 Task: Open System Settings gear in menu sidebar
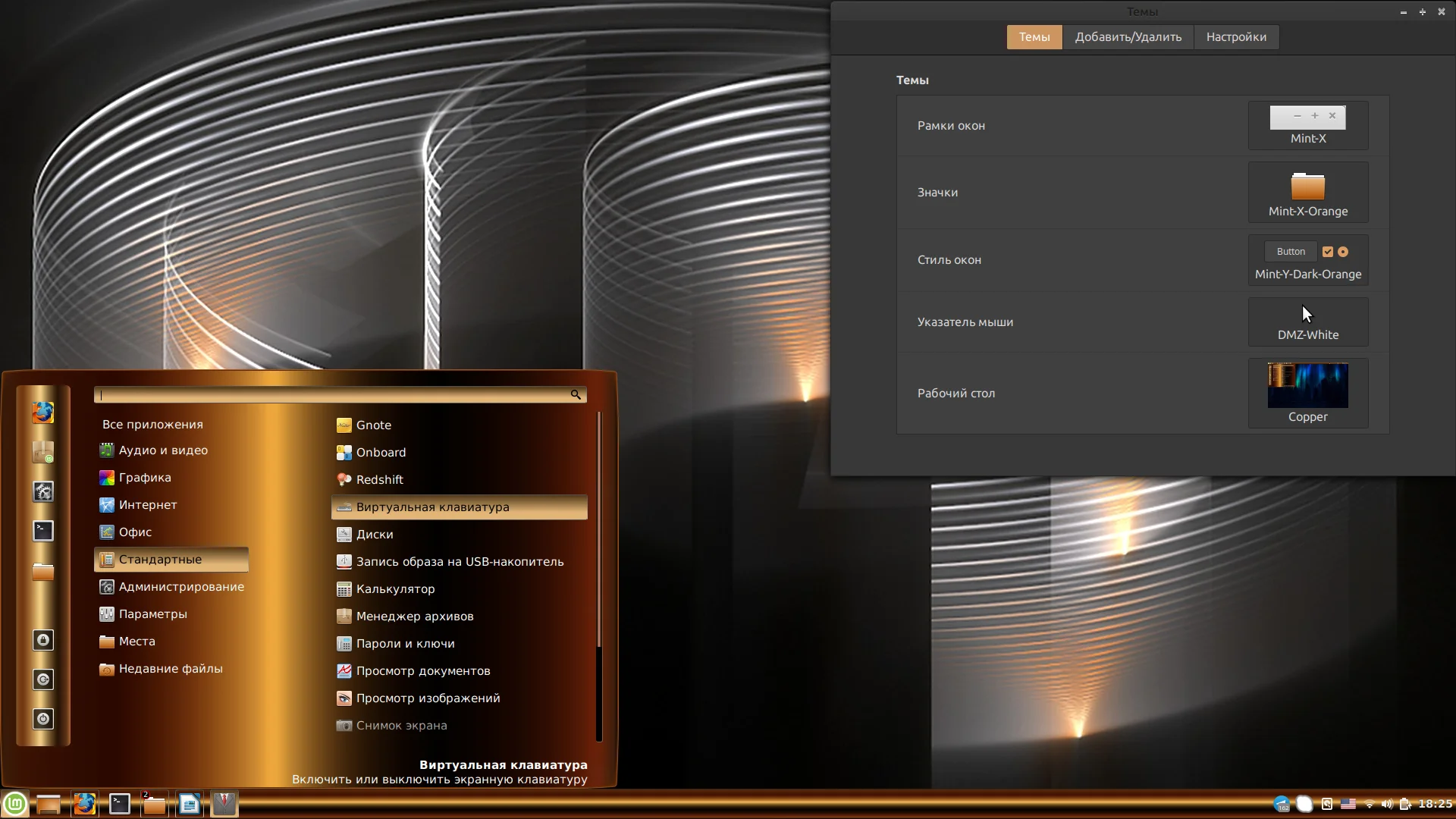43,491
